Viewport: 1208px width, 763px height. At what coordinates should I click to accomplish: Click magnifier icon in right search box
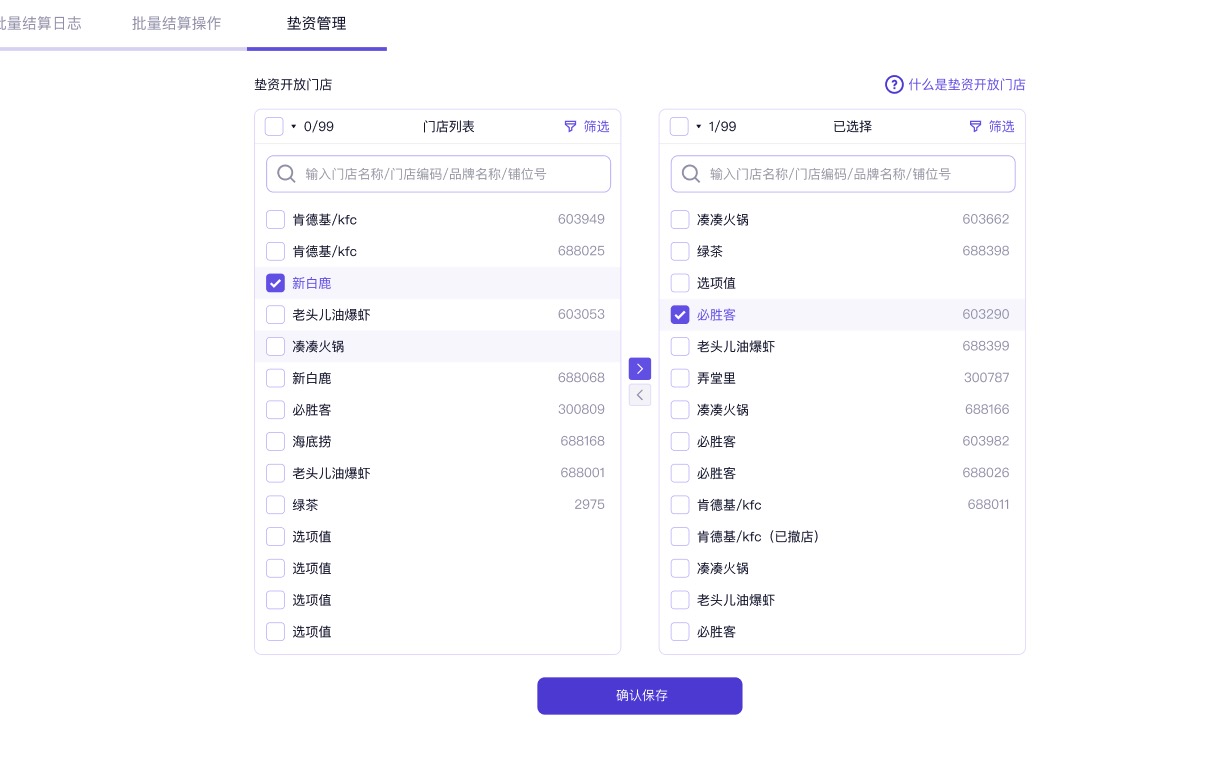[691, 174]
